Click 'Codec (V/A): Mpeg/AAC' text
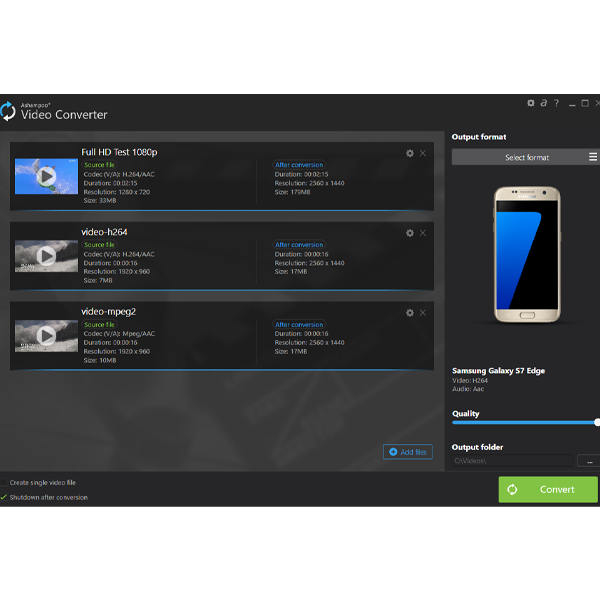This screenshot has width=600, height=600. pos(119,334)
